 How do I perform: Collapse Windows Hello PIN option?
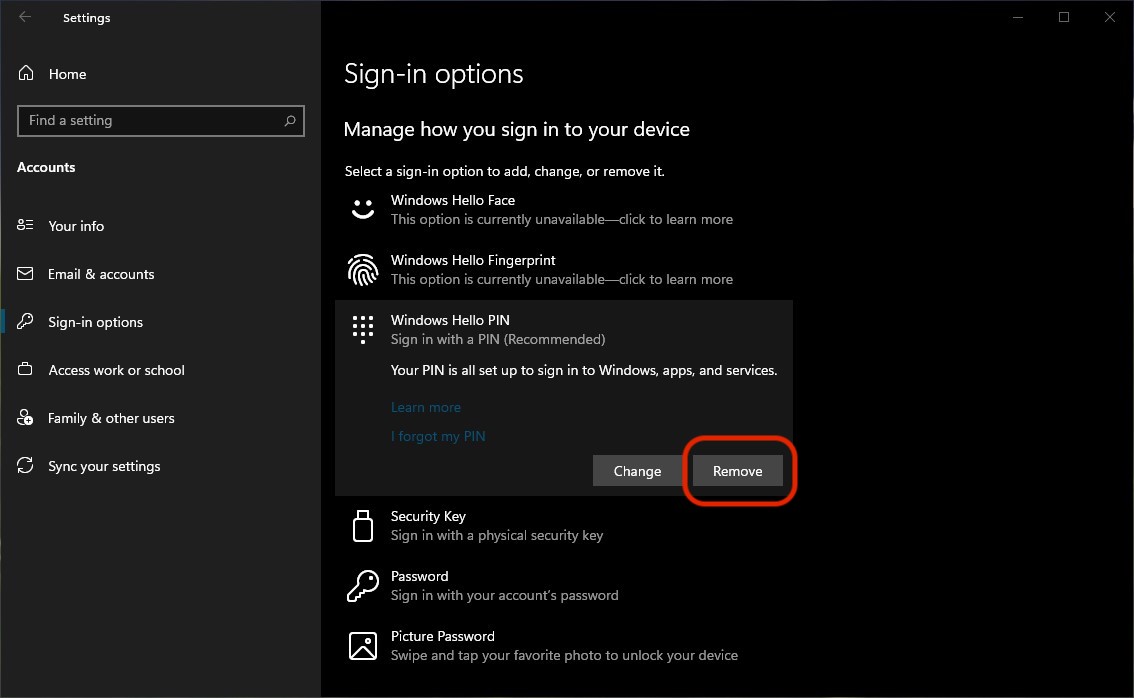564,329
